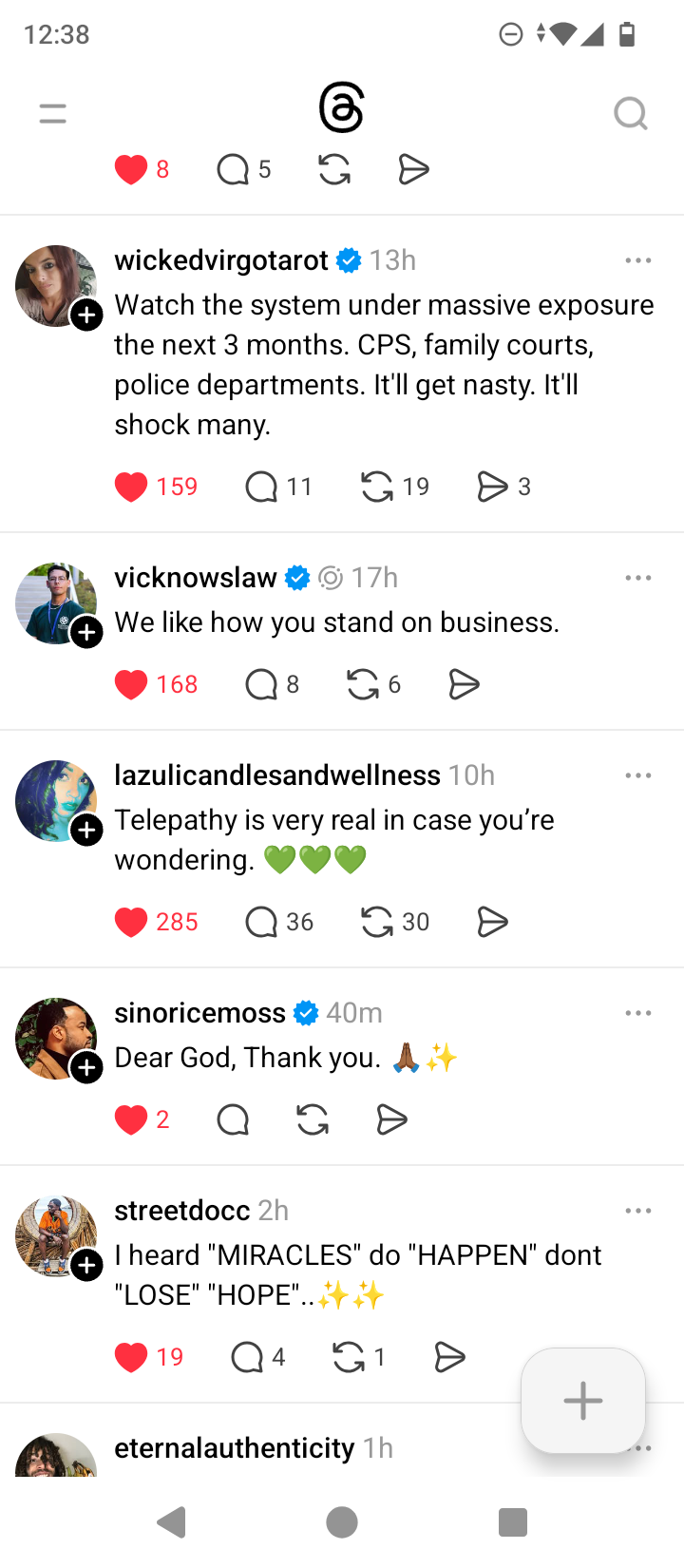Toggle like on vicknowslaw post
The height and width of the screenshot is (1568, 684).
[131, 684]
